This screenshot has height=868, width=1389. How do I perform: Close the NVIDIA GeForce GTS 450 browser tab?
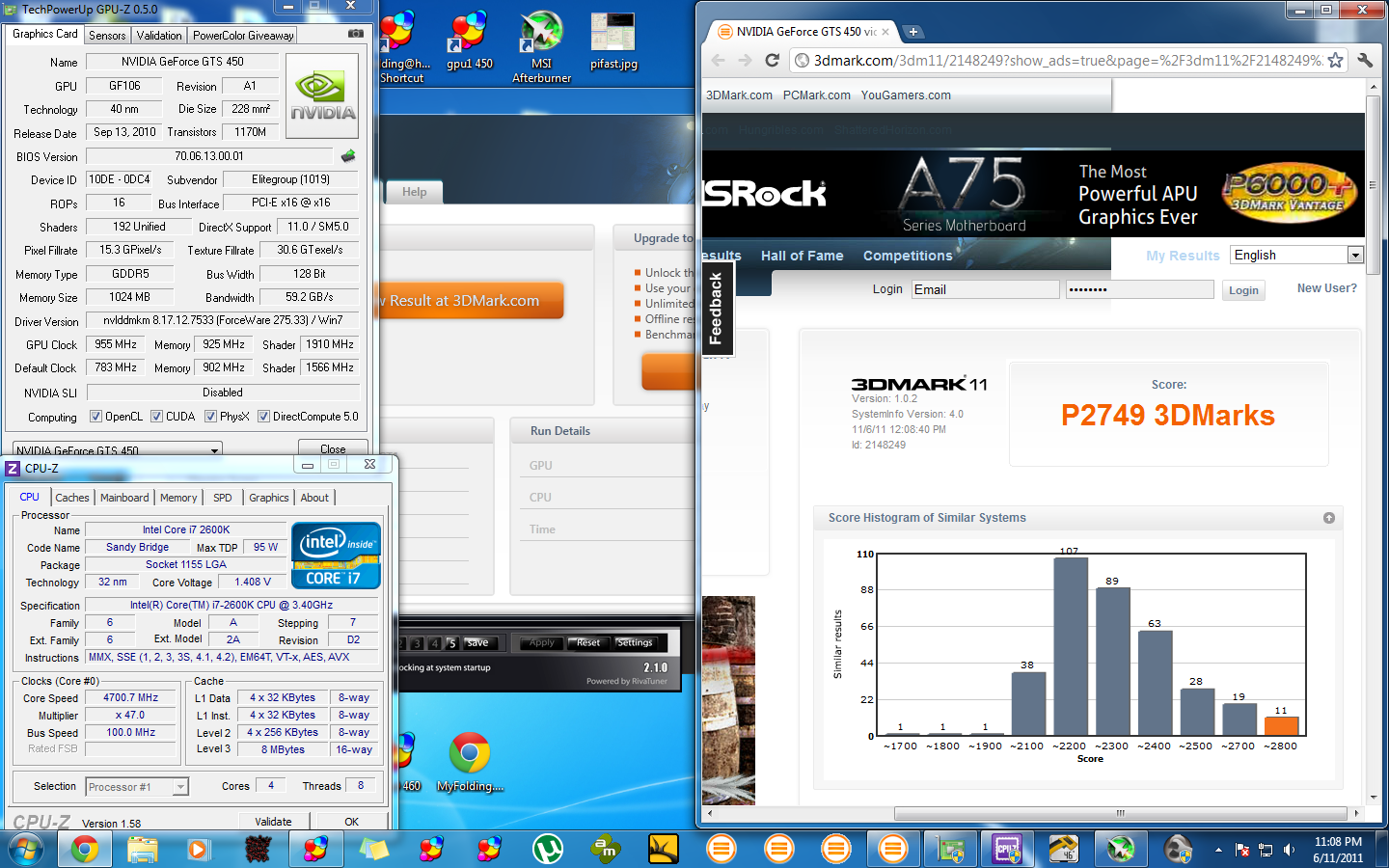tap(885, 32)
